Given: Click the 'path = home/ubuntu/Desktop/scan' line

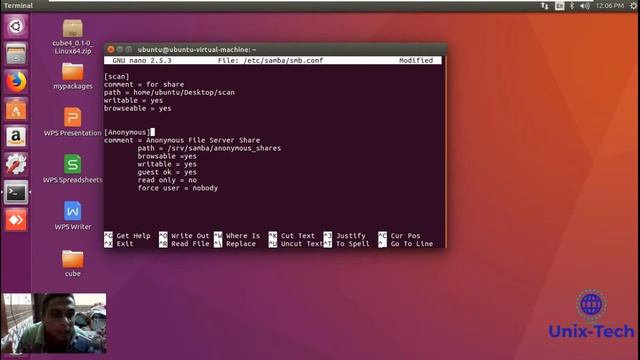Looking at the screenshot, I should [169, 92].
